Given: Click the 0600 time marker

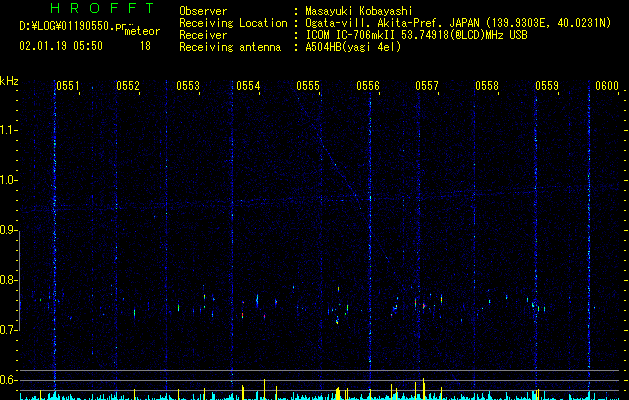Looking at the screenshot, I should click(x=607, y=86).
